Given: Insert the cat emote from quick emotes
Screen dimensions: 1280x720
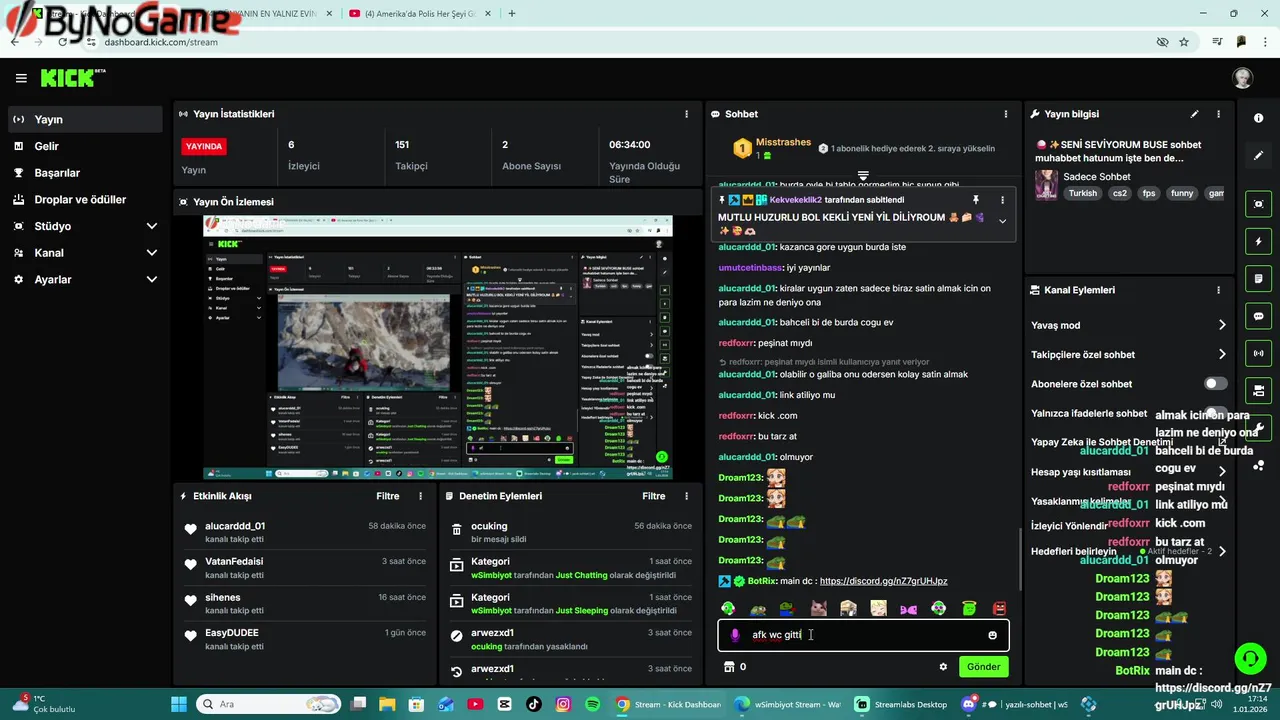Looking at the screenshot, I should pyautogui.click(x=818, y=608).
